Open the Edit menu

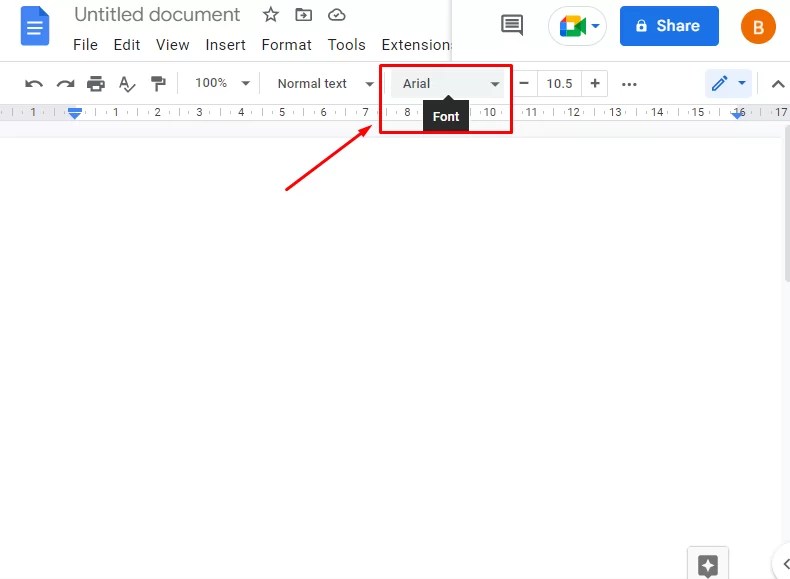(126, 45)
